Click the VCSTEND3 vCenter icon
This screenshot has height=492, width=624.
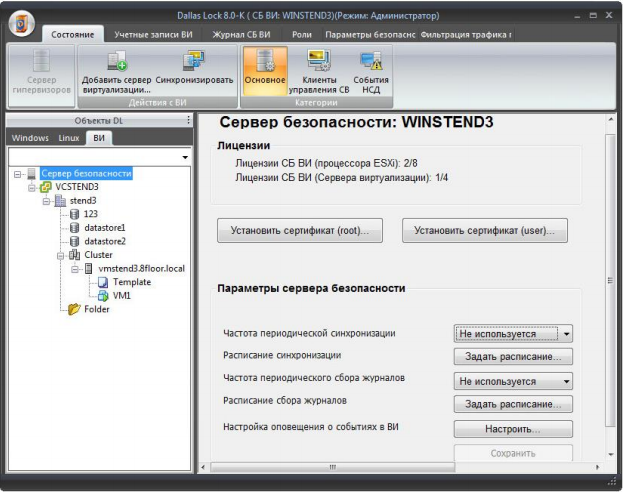[x=46, y=187]
